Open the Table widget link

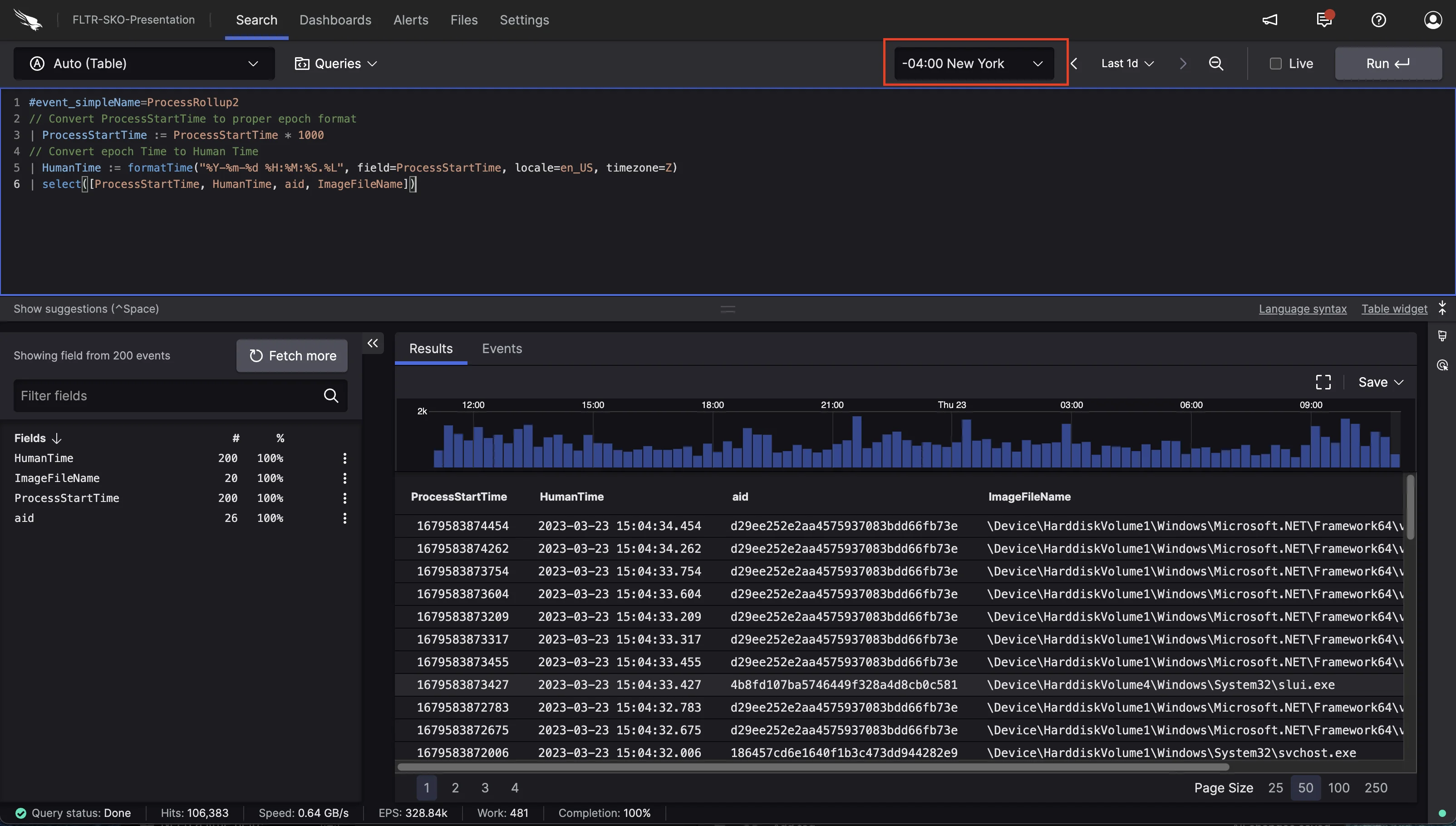click(1394, 309)
